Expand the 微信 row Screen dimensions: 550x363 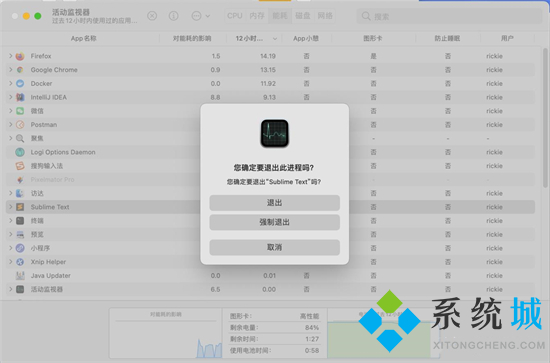11,110
